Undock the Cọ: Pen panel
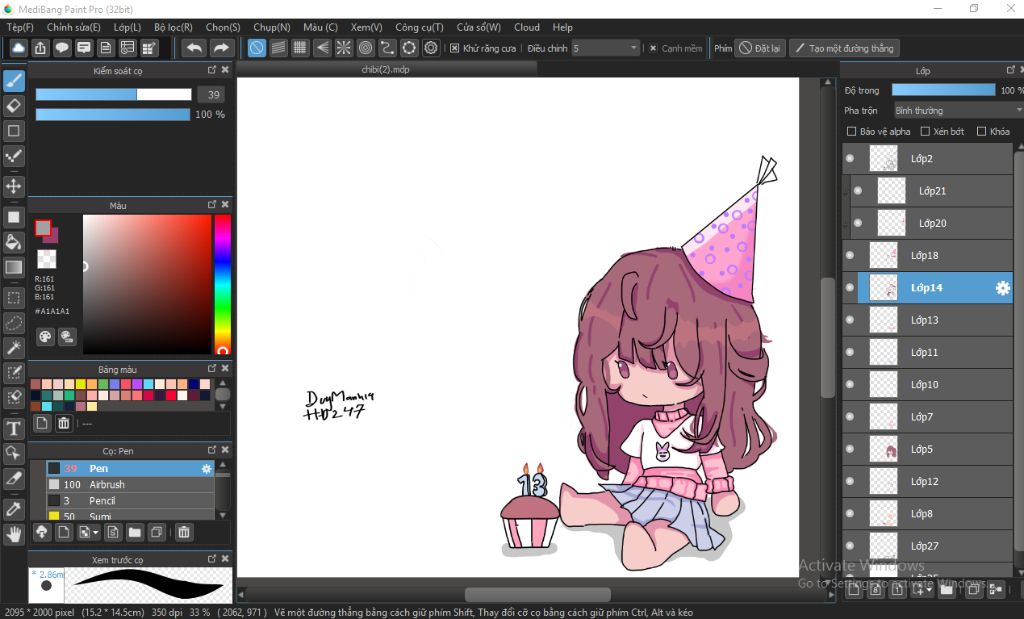Viewport: 1024px width, 619px height. click(x=212, y=450)
